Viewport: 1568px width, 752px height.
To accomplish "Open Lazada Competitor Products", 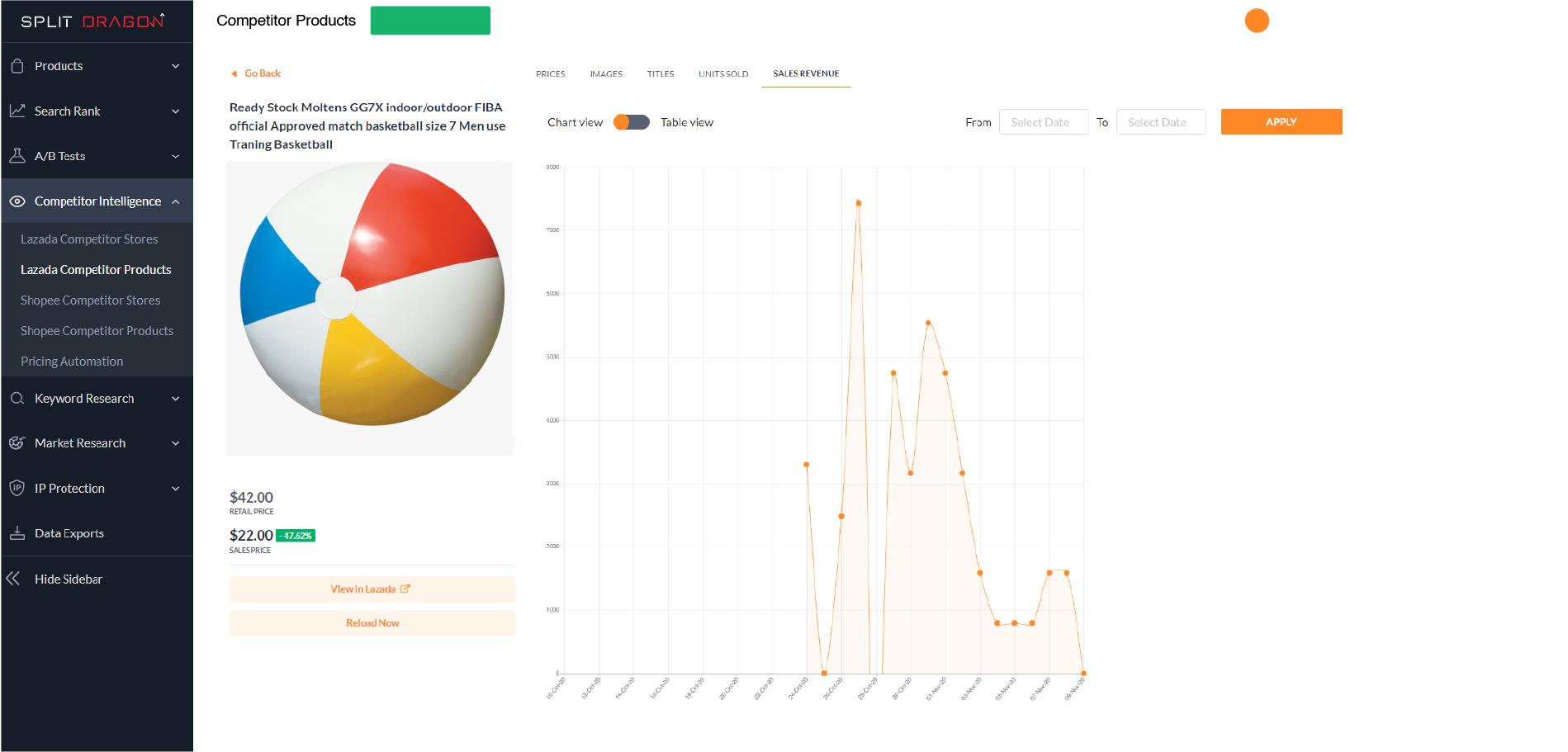I will point(96,270).
